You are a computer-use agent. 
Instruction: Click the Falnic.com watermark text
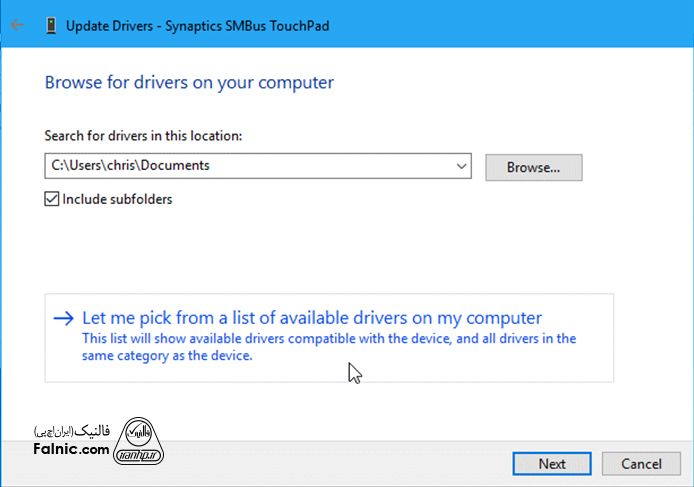tap(71, 451)
